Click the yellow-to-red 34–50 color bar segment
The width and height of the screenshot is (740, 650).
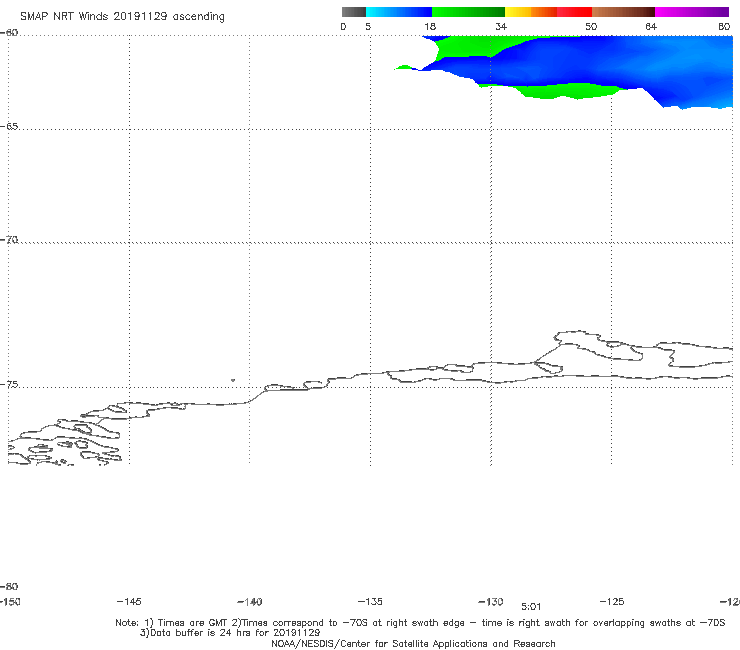point(548,12)
